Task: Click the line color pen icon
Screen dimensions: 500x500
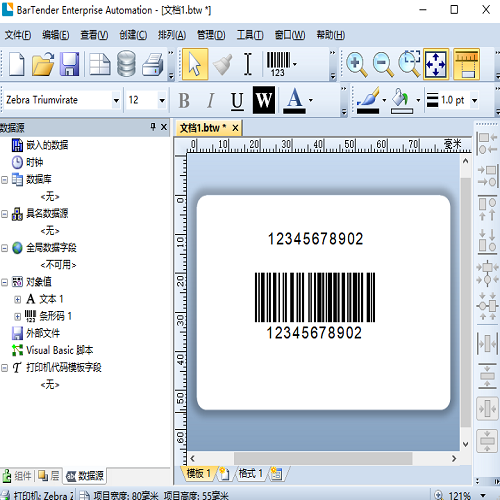Action: click(368, 100)
